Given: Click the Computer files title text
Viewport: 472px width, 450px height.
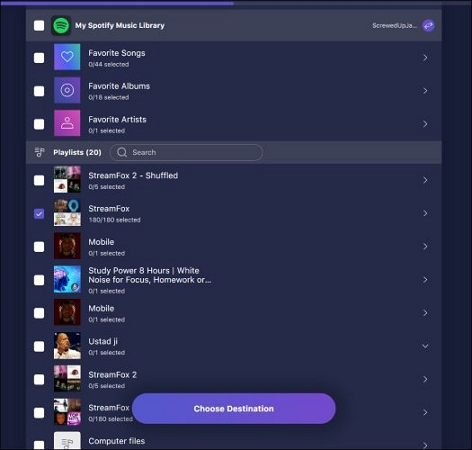Looking at the screenshot, I should (117, 441).
